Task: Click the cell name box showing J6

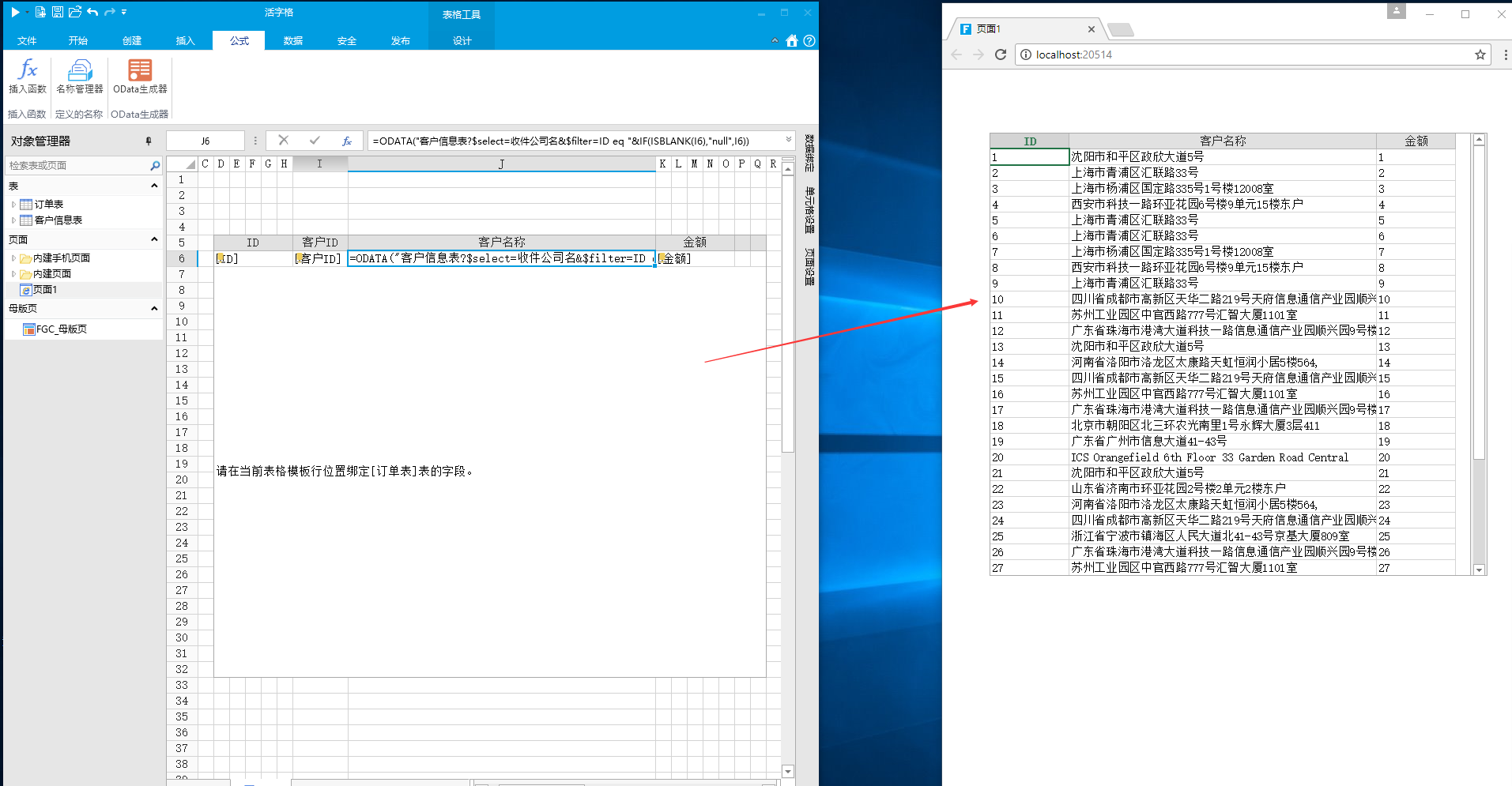Action: (205, 141)
